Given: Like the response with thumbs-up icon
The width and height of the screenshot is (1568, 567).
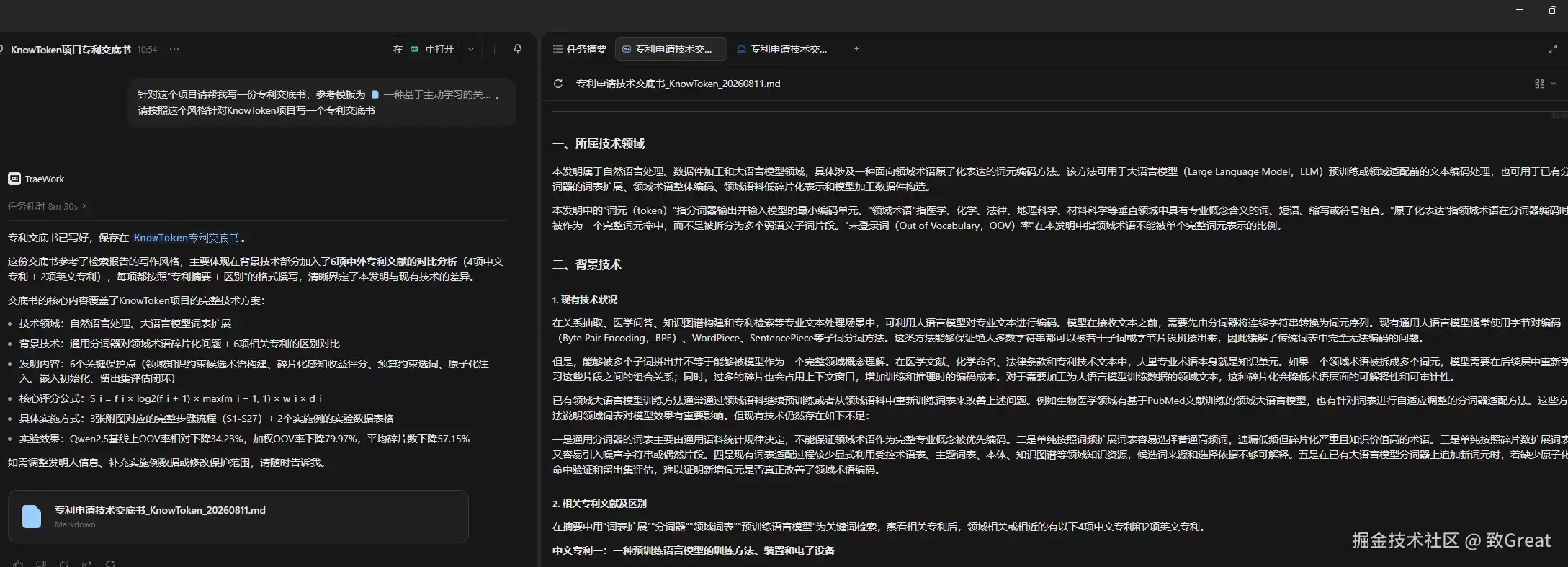Looking at the screenshot, I should tap(18, 563).
